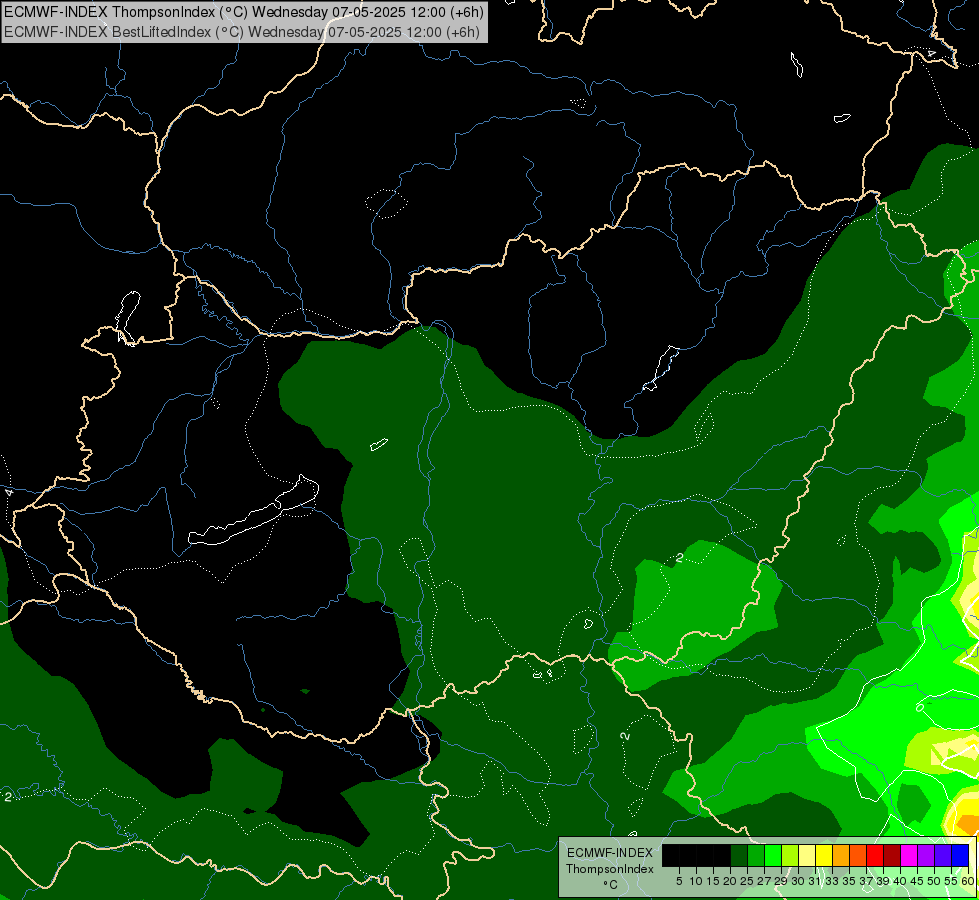The height and width of the screenshot is (900, 979).
Task: Click the dark green 20–25 legend swatch
Action: pyautogui.click(x=739, y=855)
